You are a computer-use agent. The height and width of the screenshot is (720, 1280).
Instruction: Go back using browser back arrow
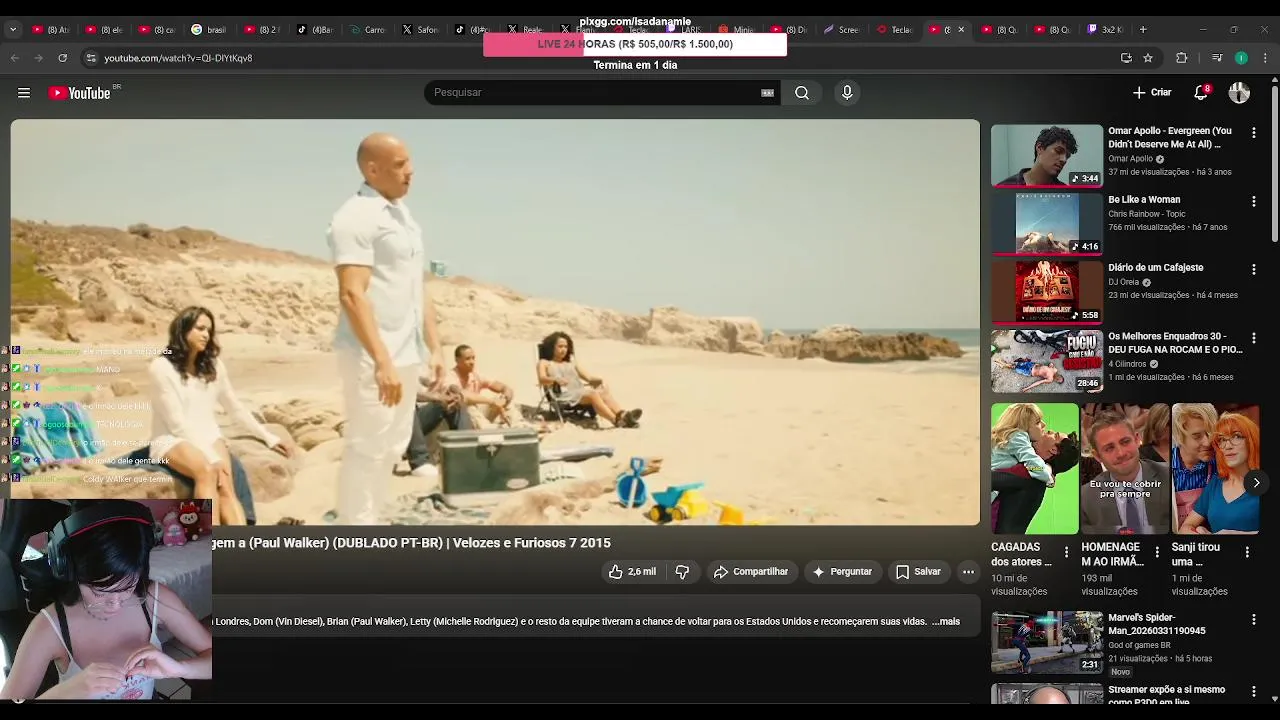(x=15, y=58)
